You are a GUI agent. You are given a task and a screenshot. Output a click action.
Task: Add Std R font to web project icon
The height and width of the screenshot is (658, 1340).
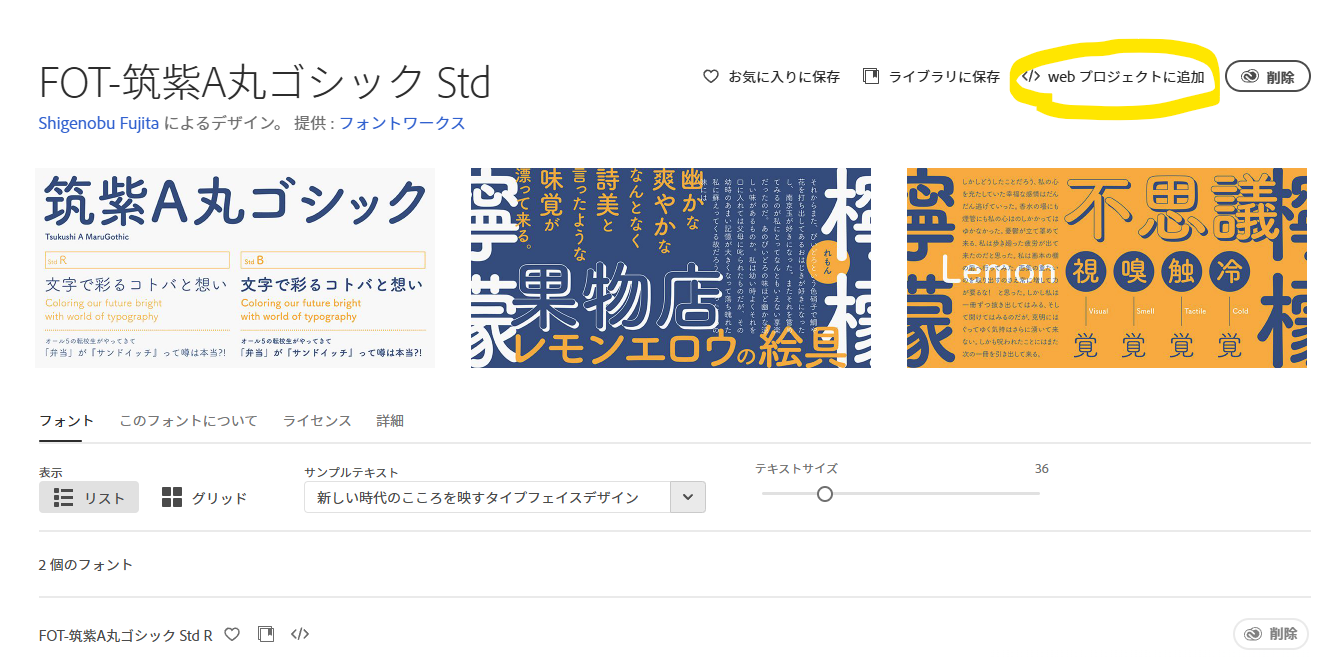[x=300, y=634]
